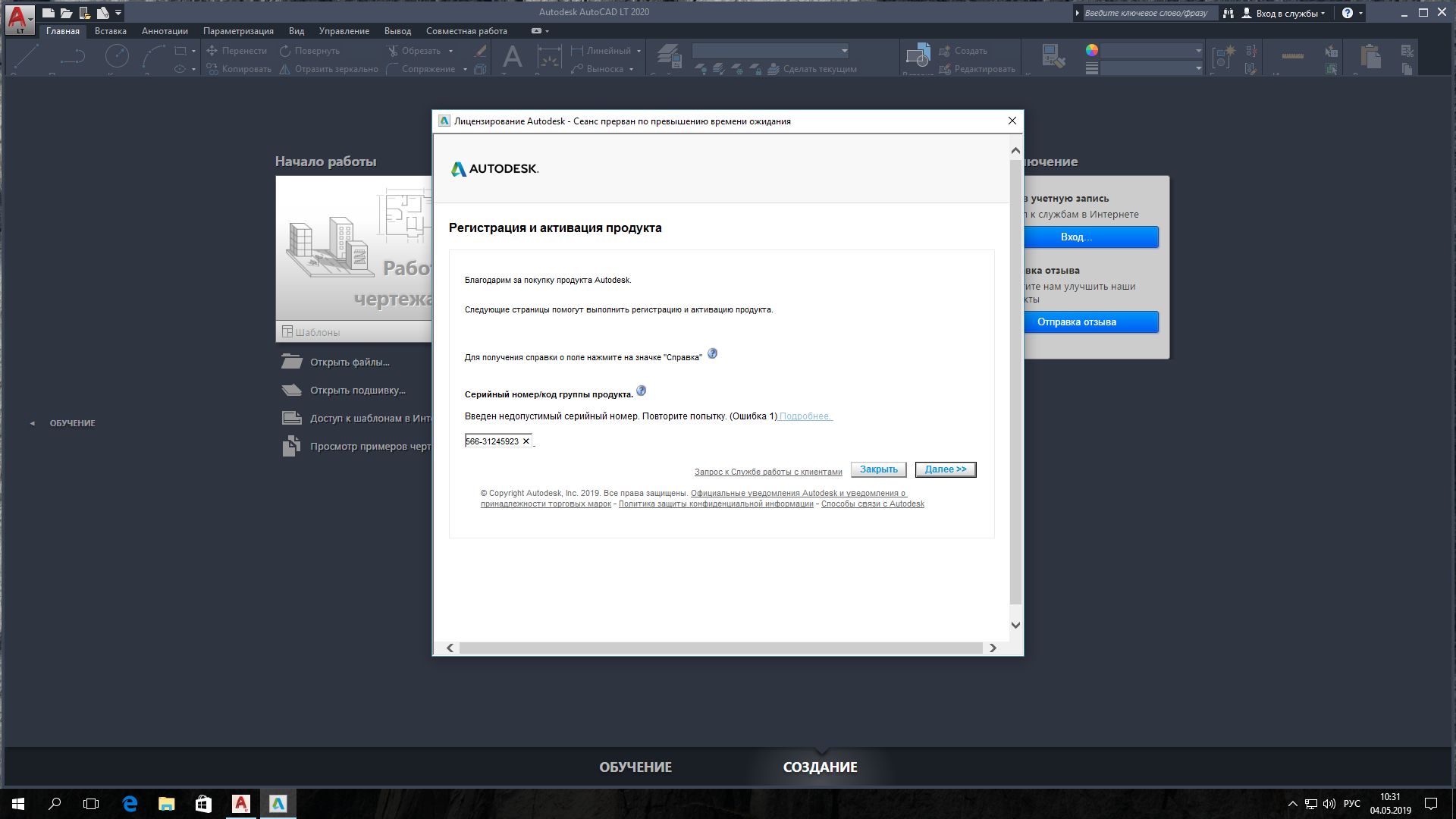
Task: Switch to the Параметризация ribbon tab
Action: click(x=238, y=31)
